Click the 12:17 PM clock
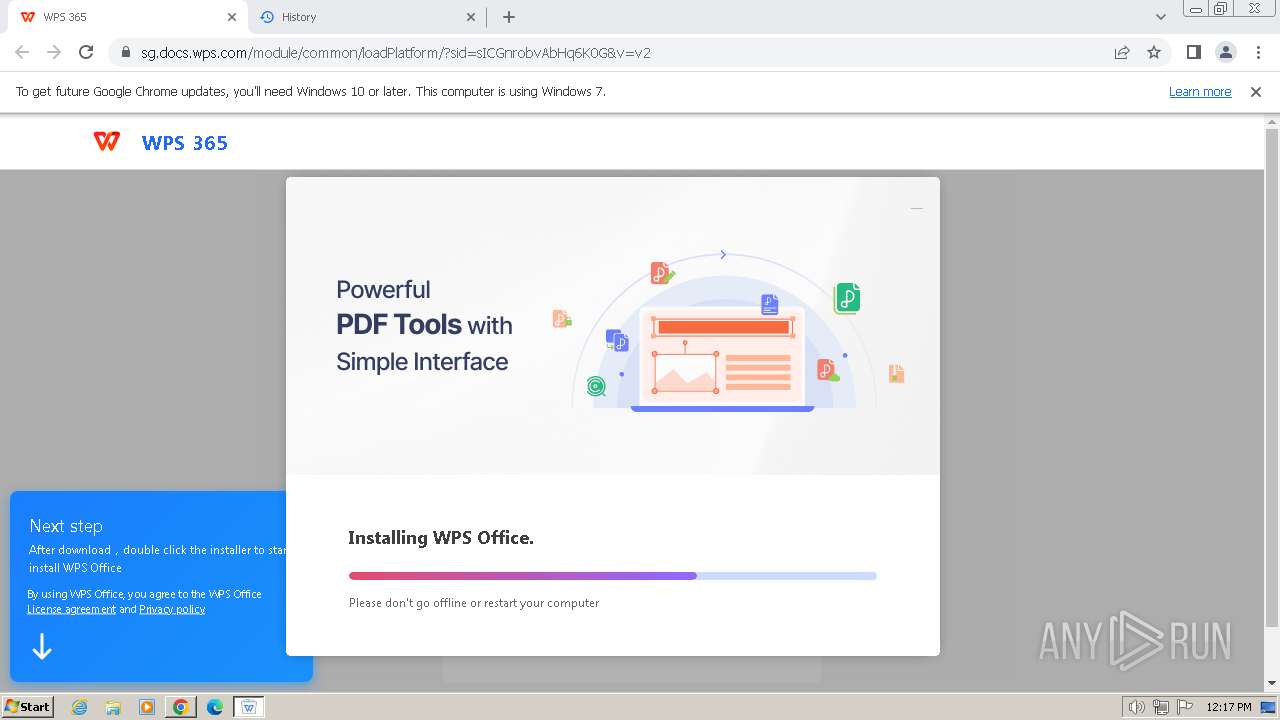The height and width of the screenshot is (720, 1280). click(x=1229, y=707)
